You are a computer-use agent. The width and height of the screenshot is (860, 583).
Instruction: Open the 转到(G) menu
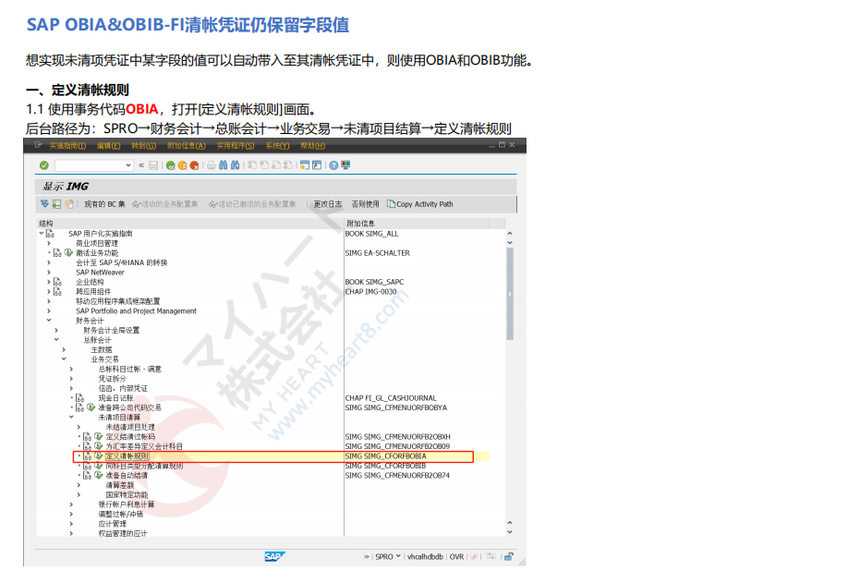point(144,145)
